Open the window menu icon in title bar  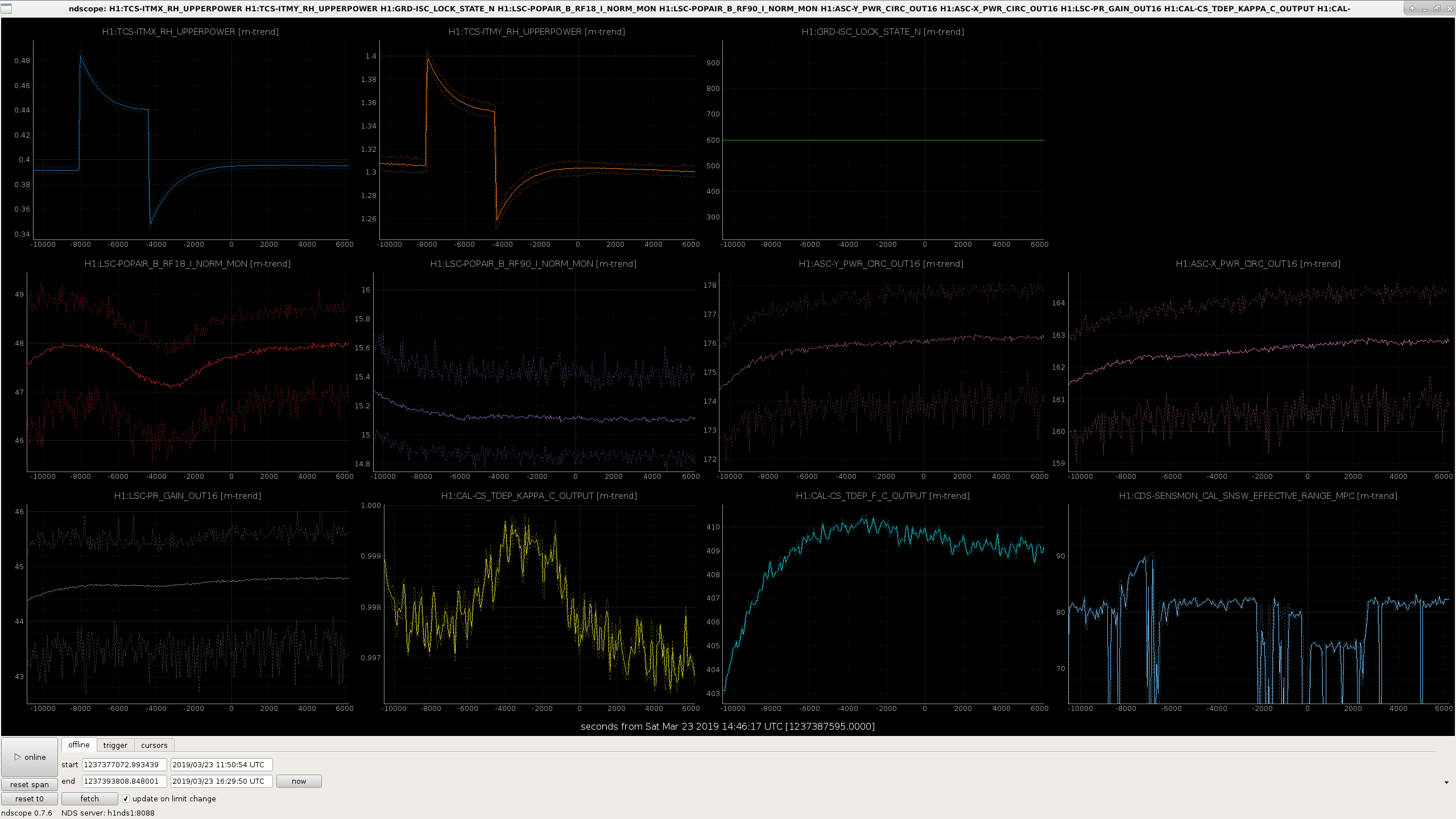tap(6, 9)
